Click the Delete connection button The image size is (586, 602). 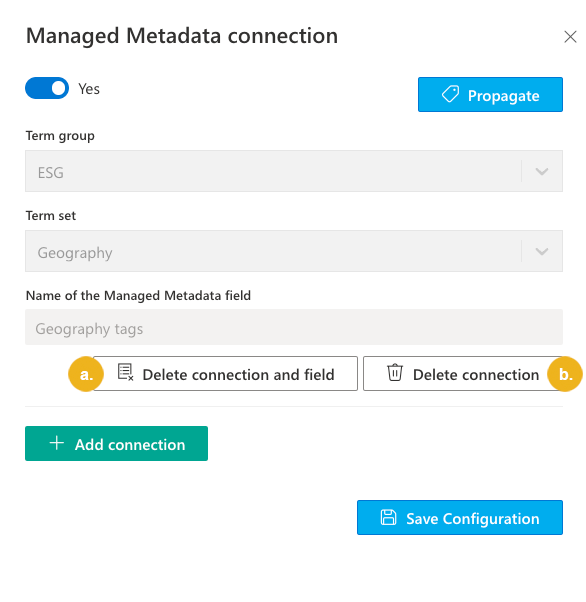463,374
